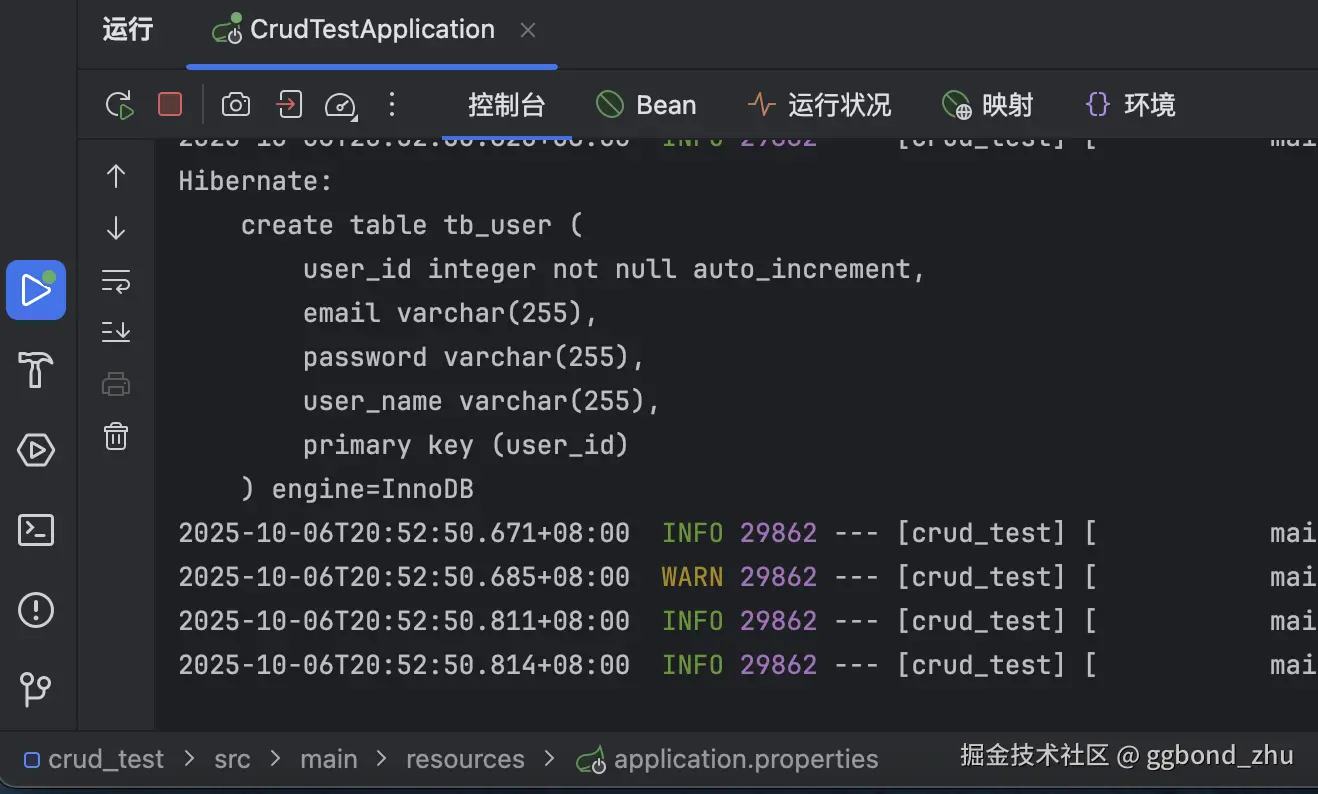Click the down arrow in console gutter

click(x=116, y=228)
